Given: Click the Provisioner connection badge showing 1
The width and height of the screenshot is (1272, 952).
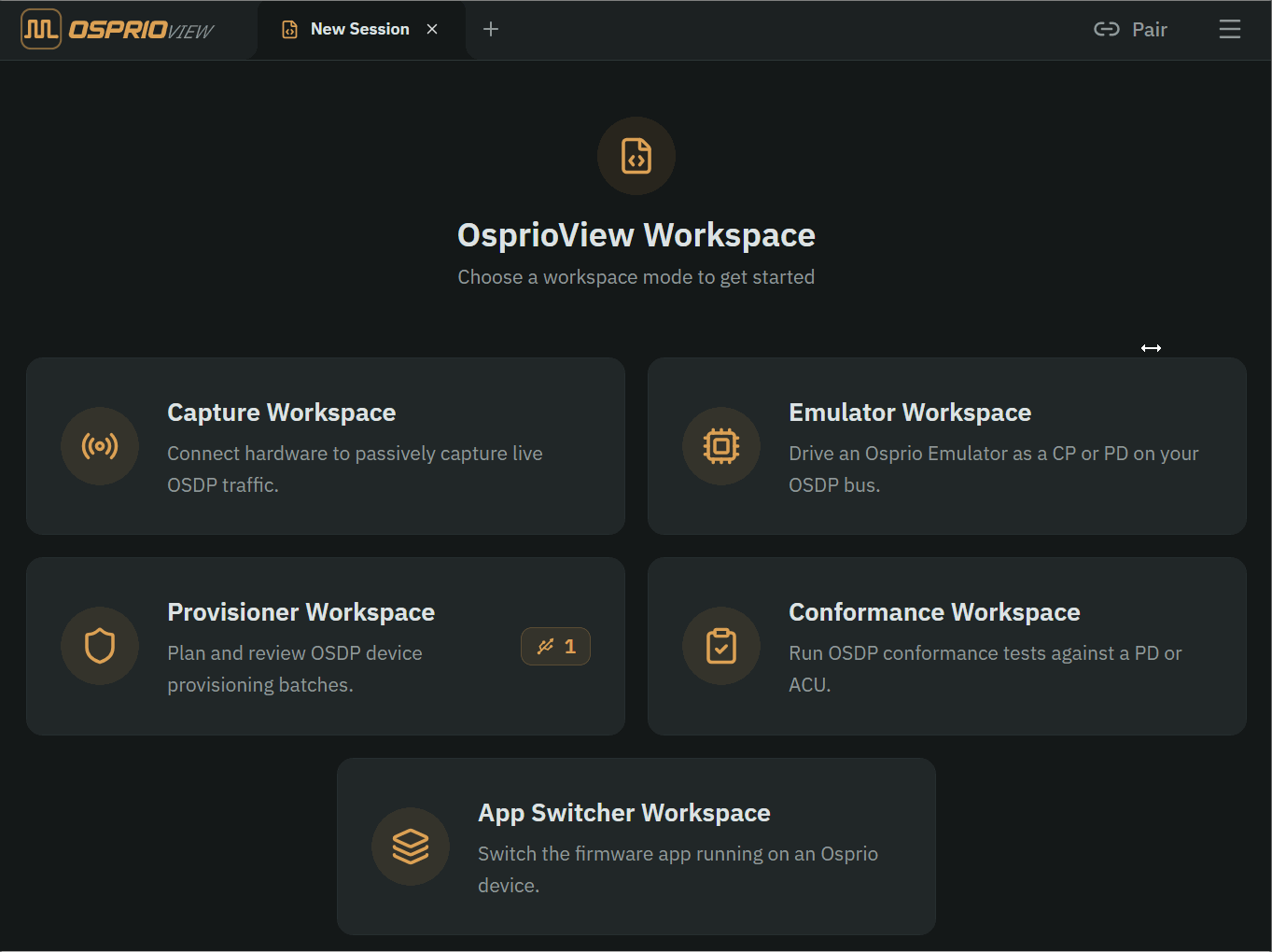Looking at the screenshot, I should pos(555,646).
